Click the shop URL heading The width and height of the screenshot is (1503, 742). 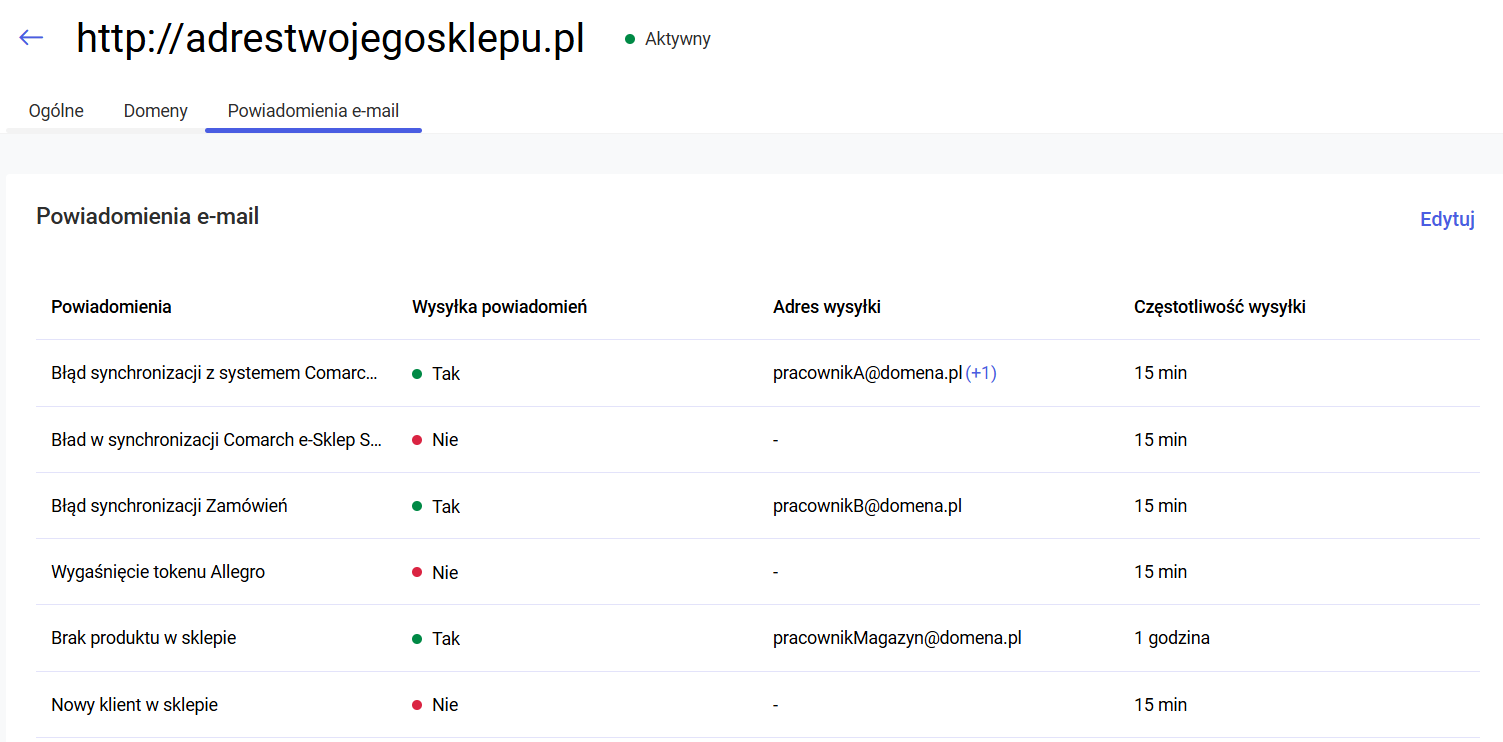(330, 39)
